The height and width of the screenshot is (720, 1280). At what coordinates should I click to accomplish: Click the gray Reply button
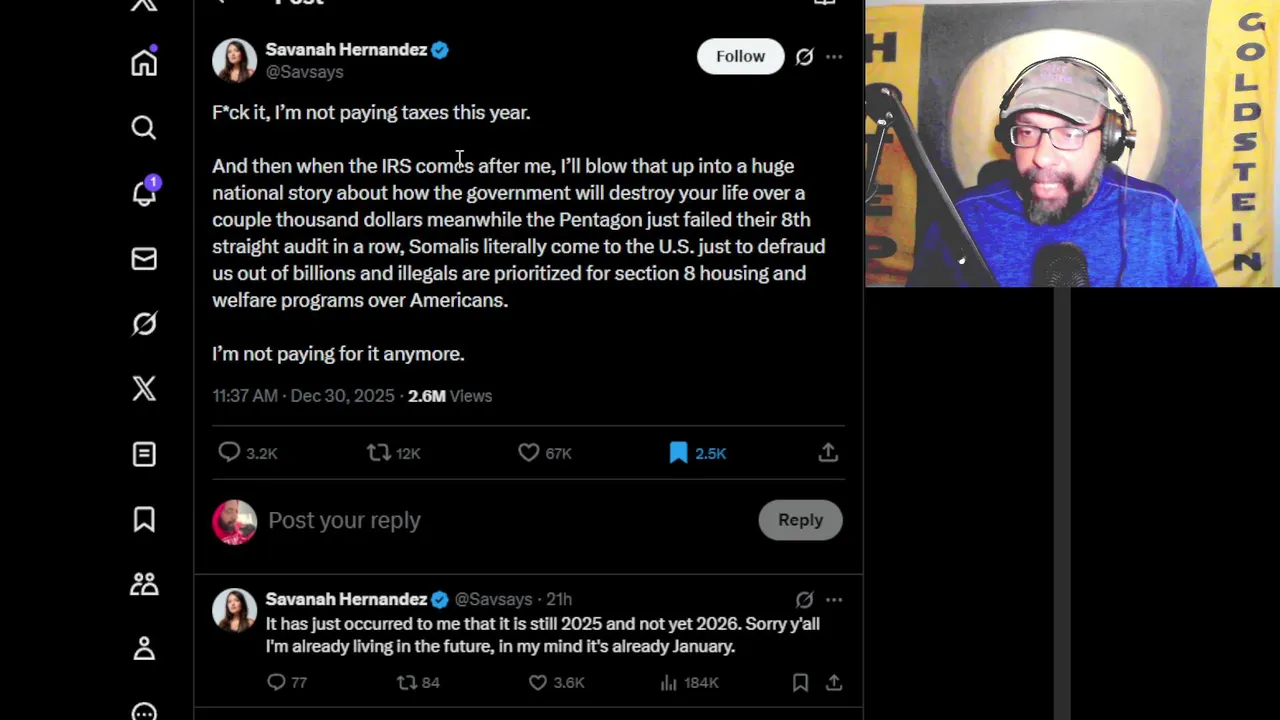tap(800, 520)
